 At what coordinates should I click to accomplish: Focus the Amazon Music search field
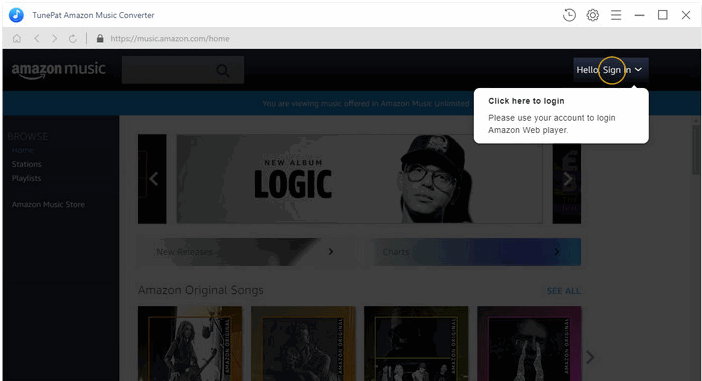pyautogui.click(x=183, y=70)
